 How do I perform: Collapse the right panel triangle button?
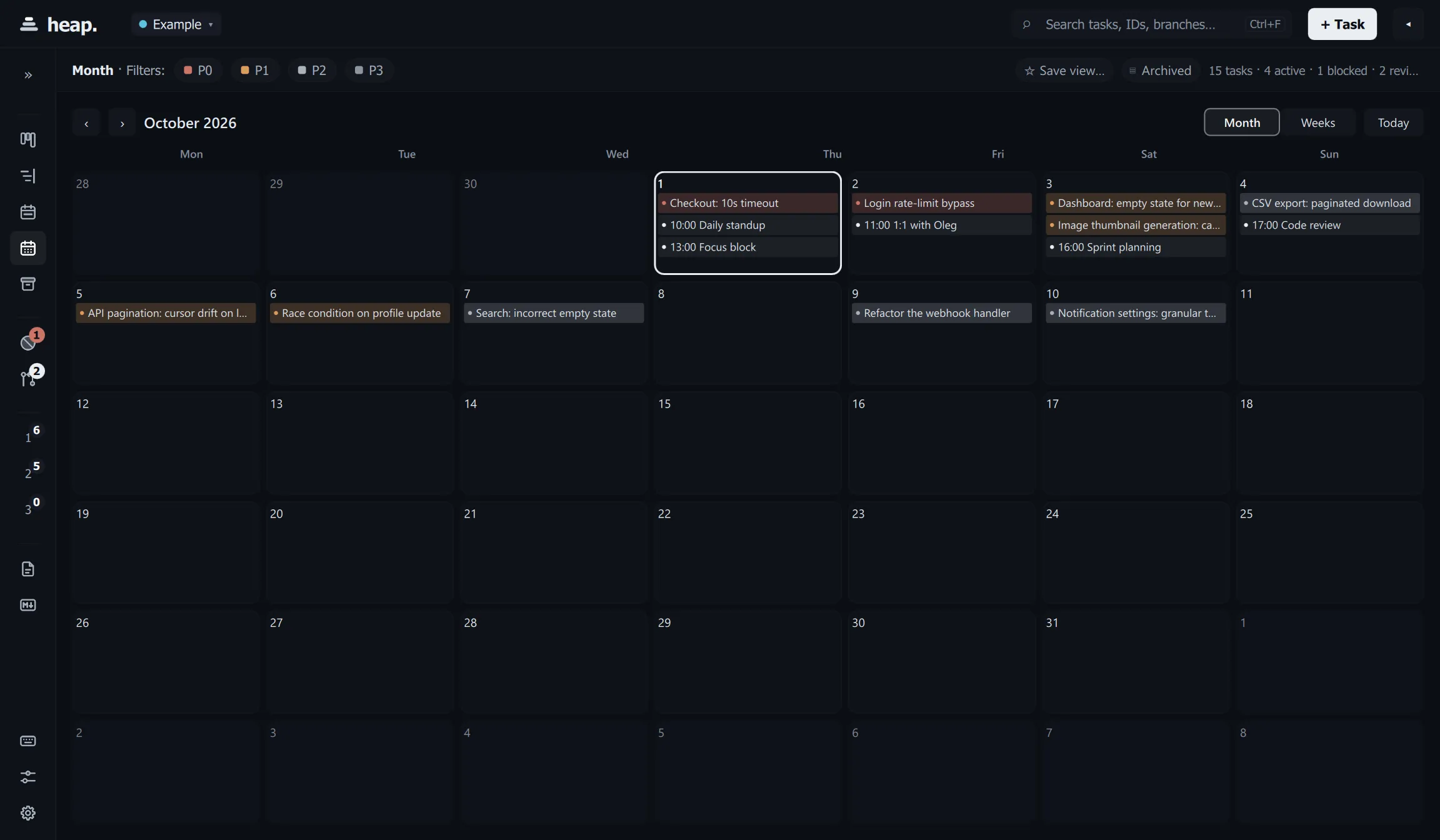coord(1408,24)
